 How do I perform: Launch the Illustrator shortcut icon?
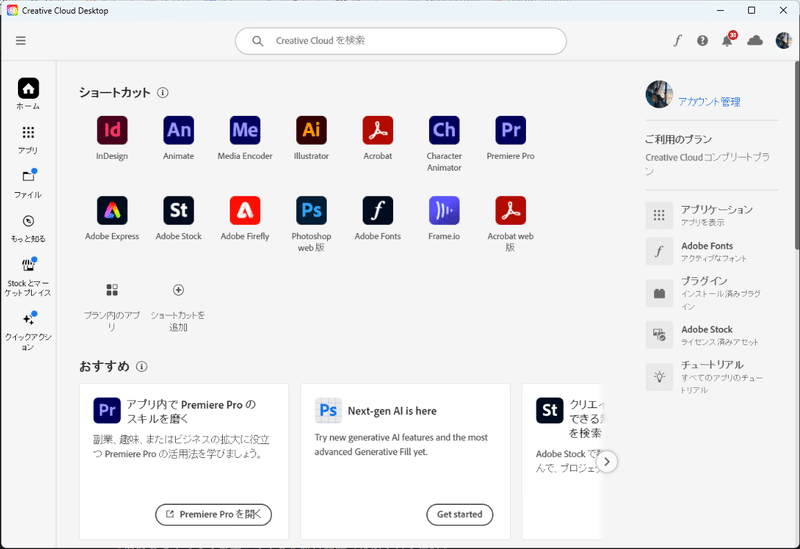point(311,130)
